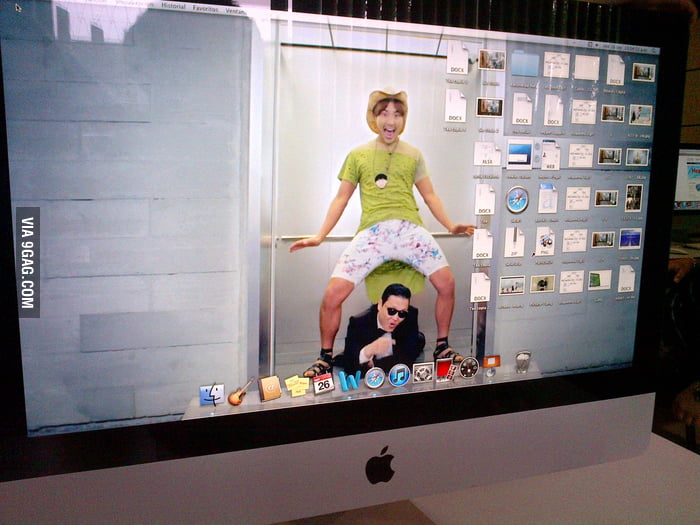Launch GarageBand guitar icon in dock
700x525 pixels.
239,392
